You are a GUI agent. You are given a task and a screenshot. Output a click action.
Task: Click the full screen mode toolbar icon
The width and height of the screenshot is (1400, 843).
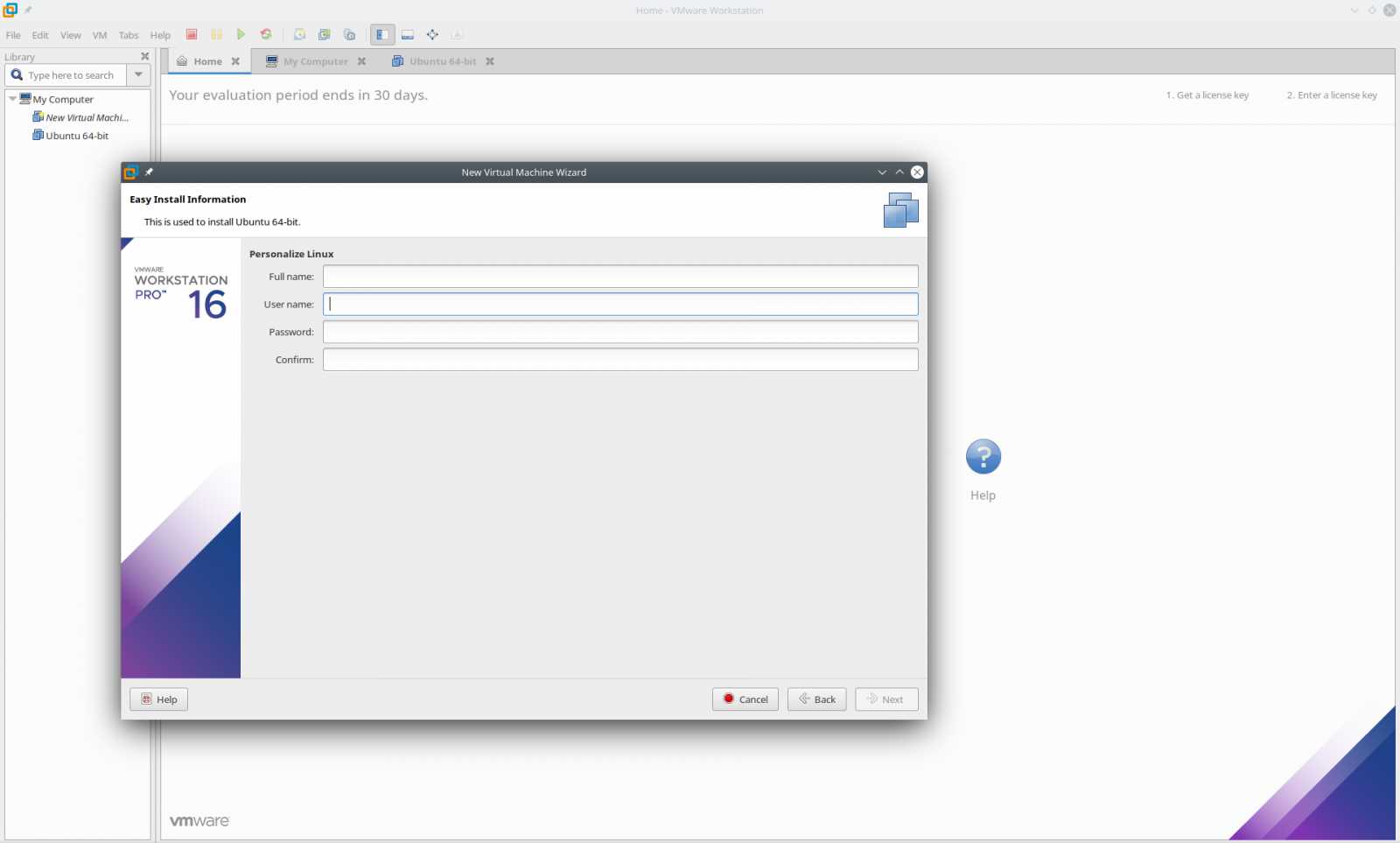pos(432,34)
